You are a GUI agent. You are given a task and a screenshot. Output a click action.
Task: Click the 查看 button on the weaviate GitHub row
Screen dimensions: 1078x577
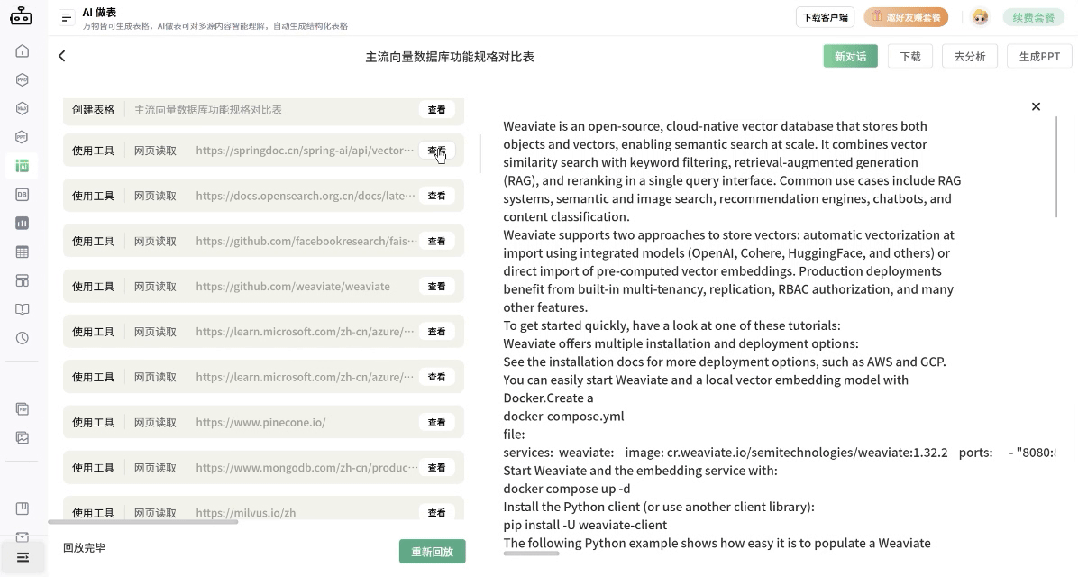tap(437, 286)
